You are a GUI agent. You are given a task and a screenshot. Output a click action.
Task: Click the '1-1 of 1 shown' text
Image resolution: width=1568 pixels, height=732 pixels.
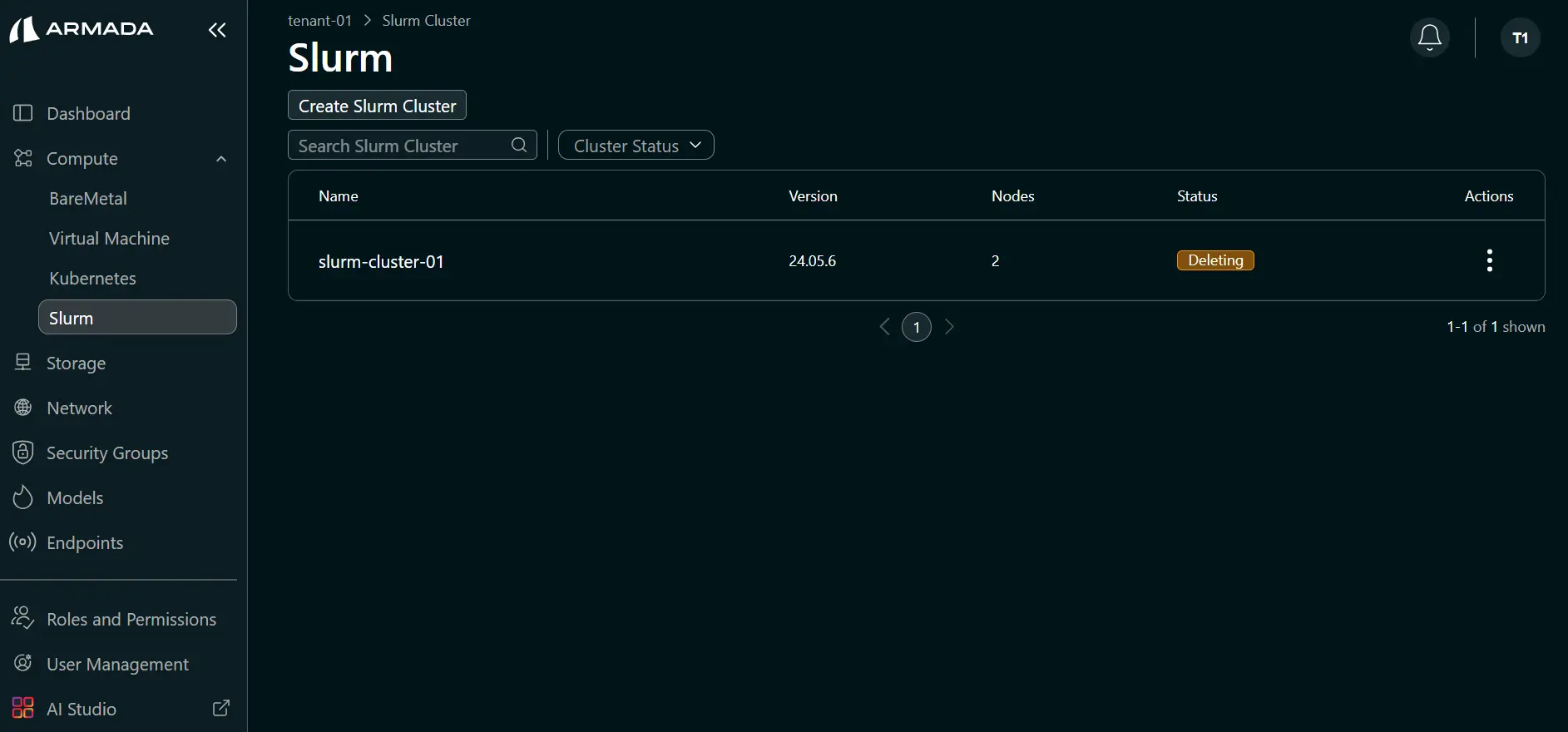(x=1496, y=327)
